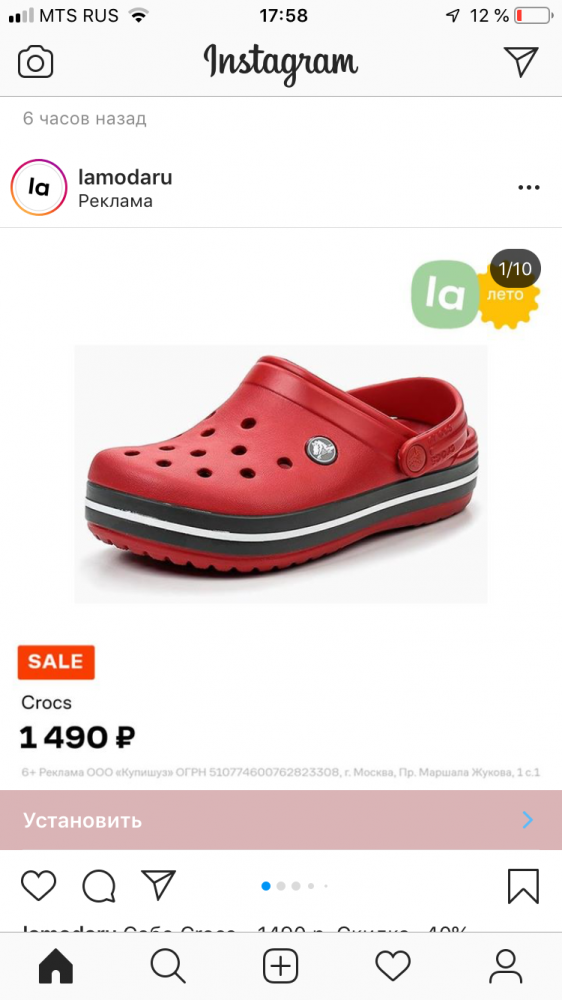Open direct messages paper plane icon at top
The height and width of the screenshot is (1000, 562).
point(521,62)
